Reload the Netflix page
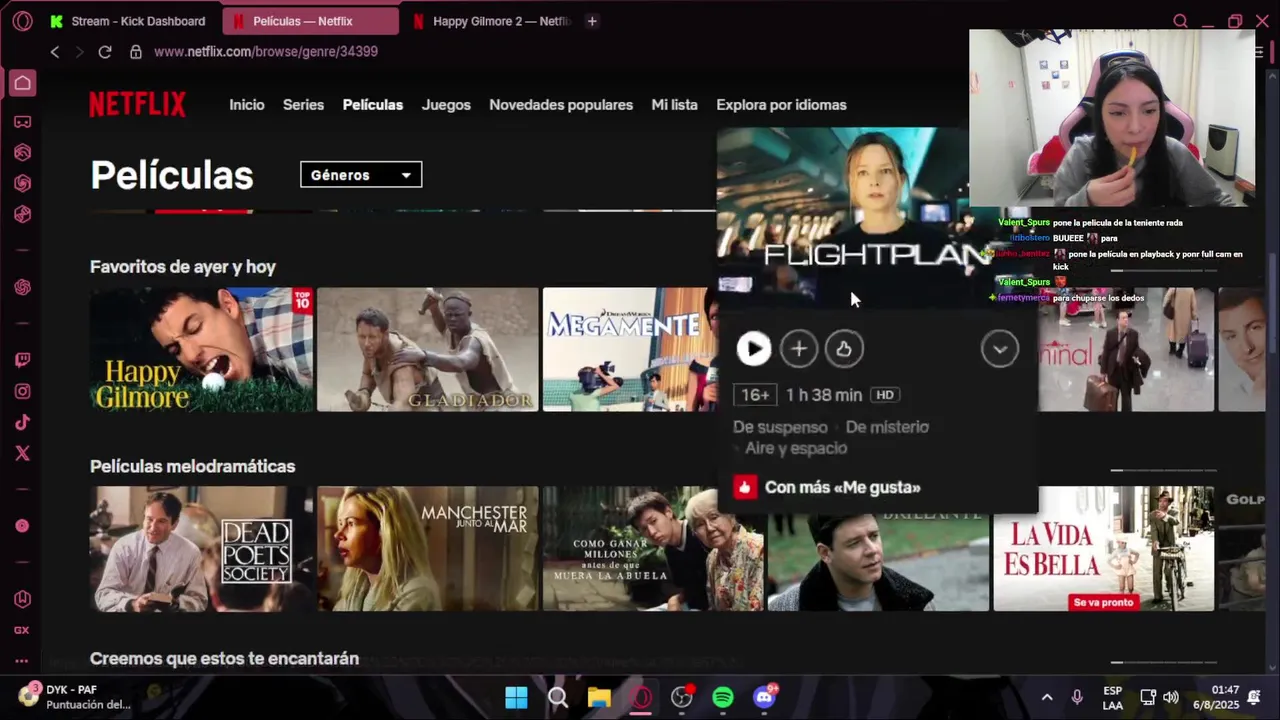This screenshot has height=720, width=1280. 105,51
